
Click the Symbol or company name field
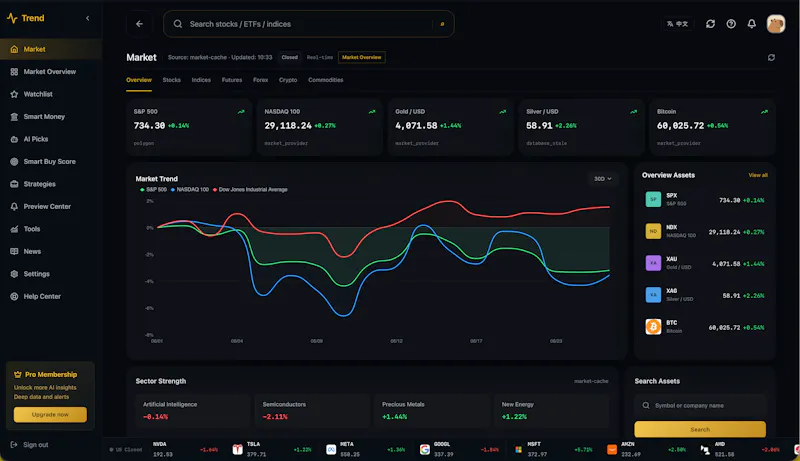[x=700, y=405]
